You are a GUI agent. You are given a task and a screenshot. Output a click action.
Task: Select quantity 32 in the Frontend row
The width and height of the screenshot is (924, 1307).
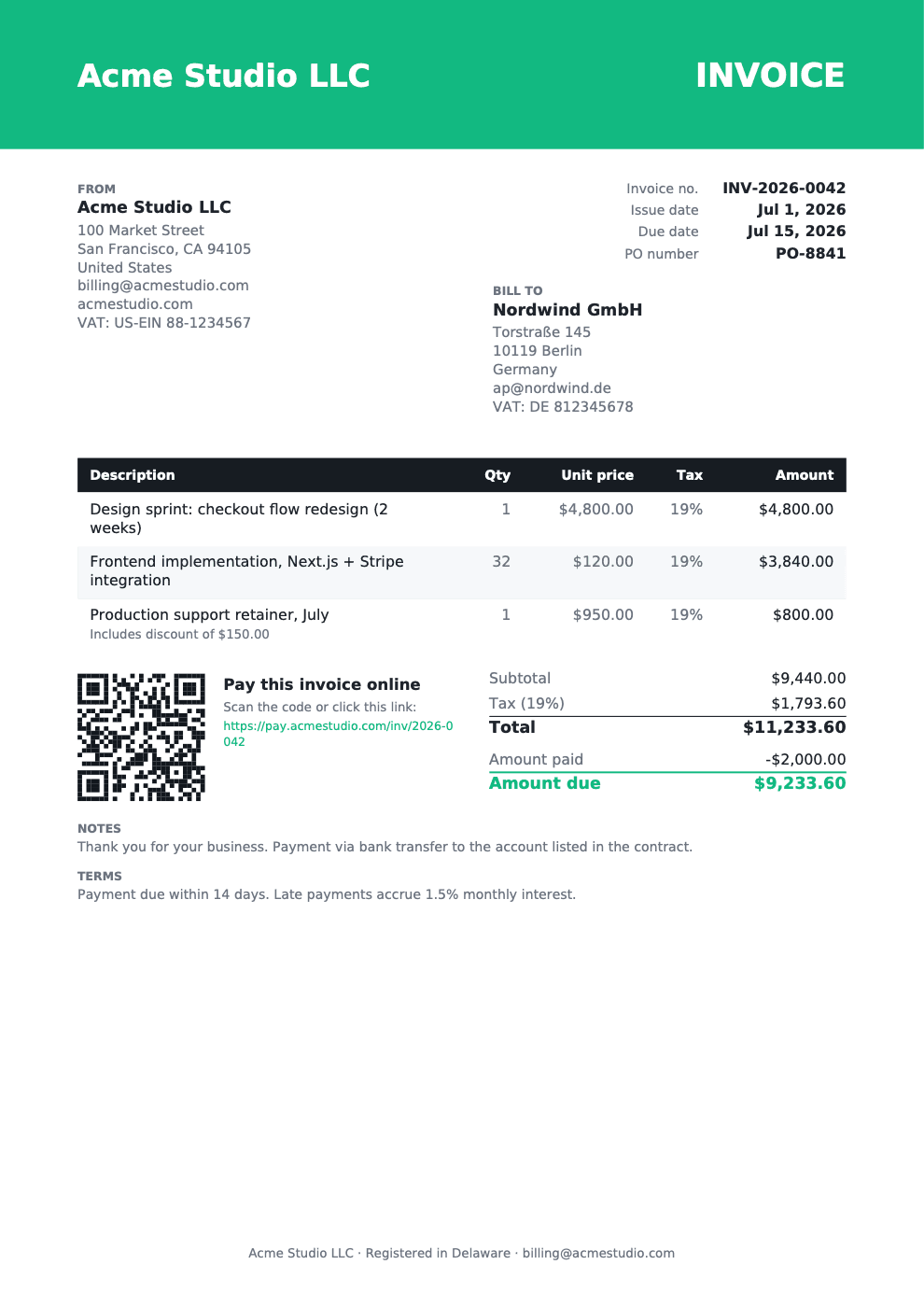coord(501,562)
